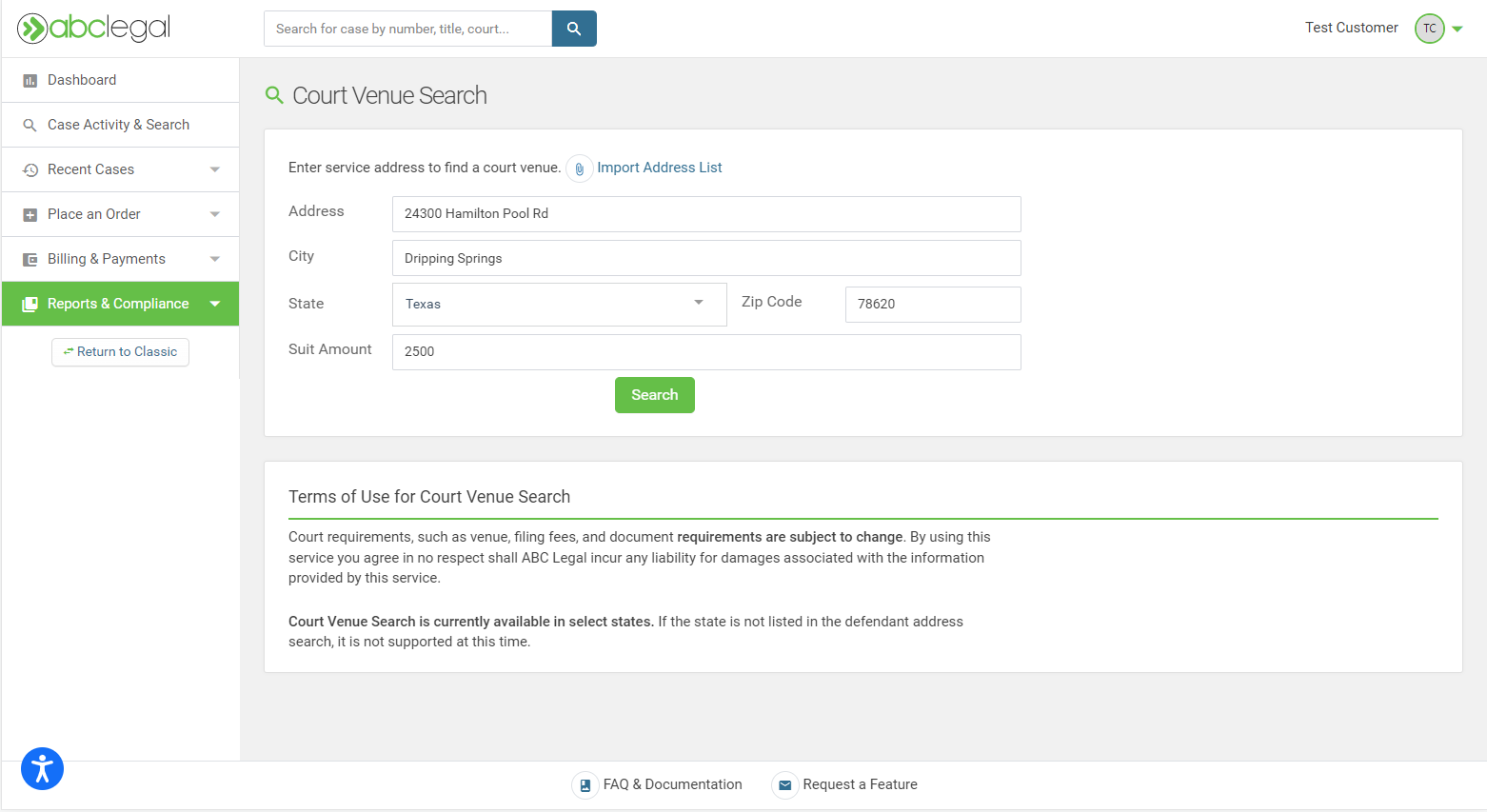
Task: Click the Dashboard chart icon
Action: point(30,81)
